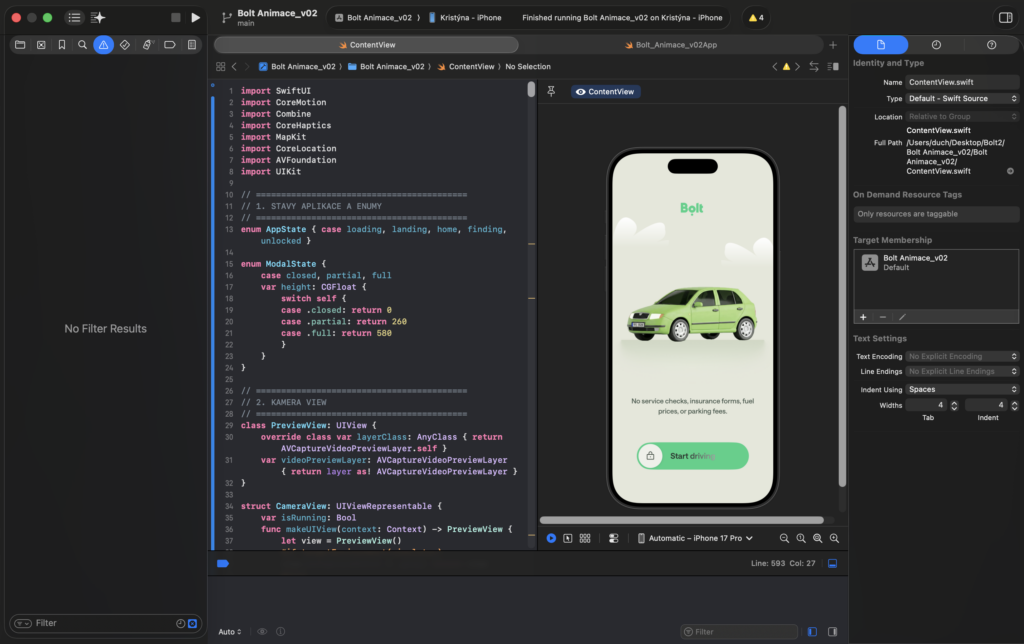Zoom in the preview canvas
This screenshot has width=1024, height=644.
pyautogui.click(x=834, y=538)
